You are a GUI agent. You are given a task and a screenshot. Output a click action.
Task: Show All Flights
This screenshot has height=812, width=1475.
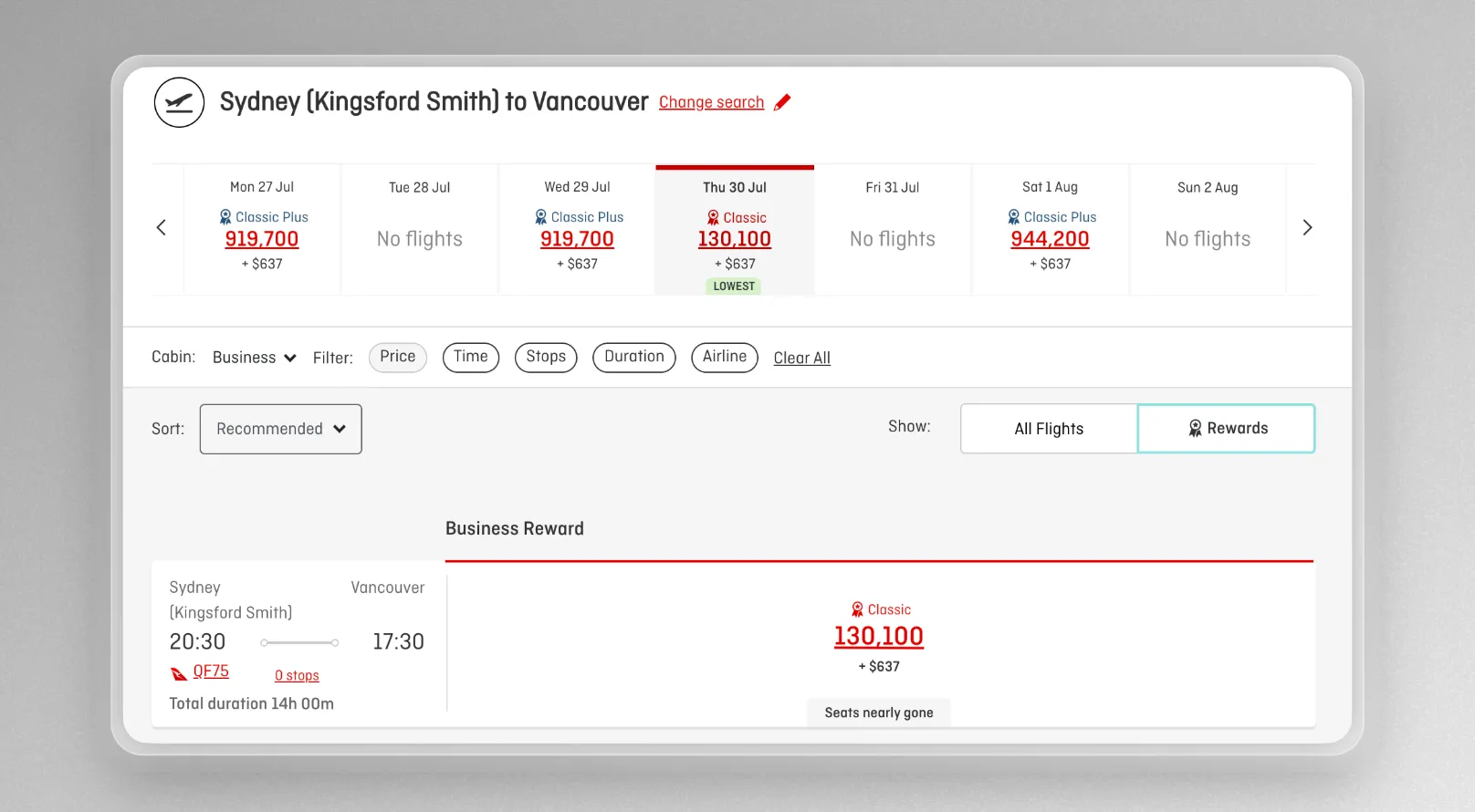[x=1049, y=429]
